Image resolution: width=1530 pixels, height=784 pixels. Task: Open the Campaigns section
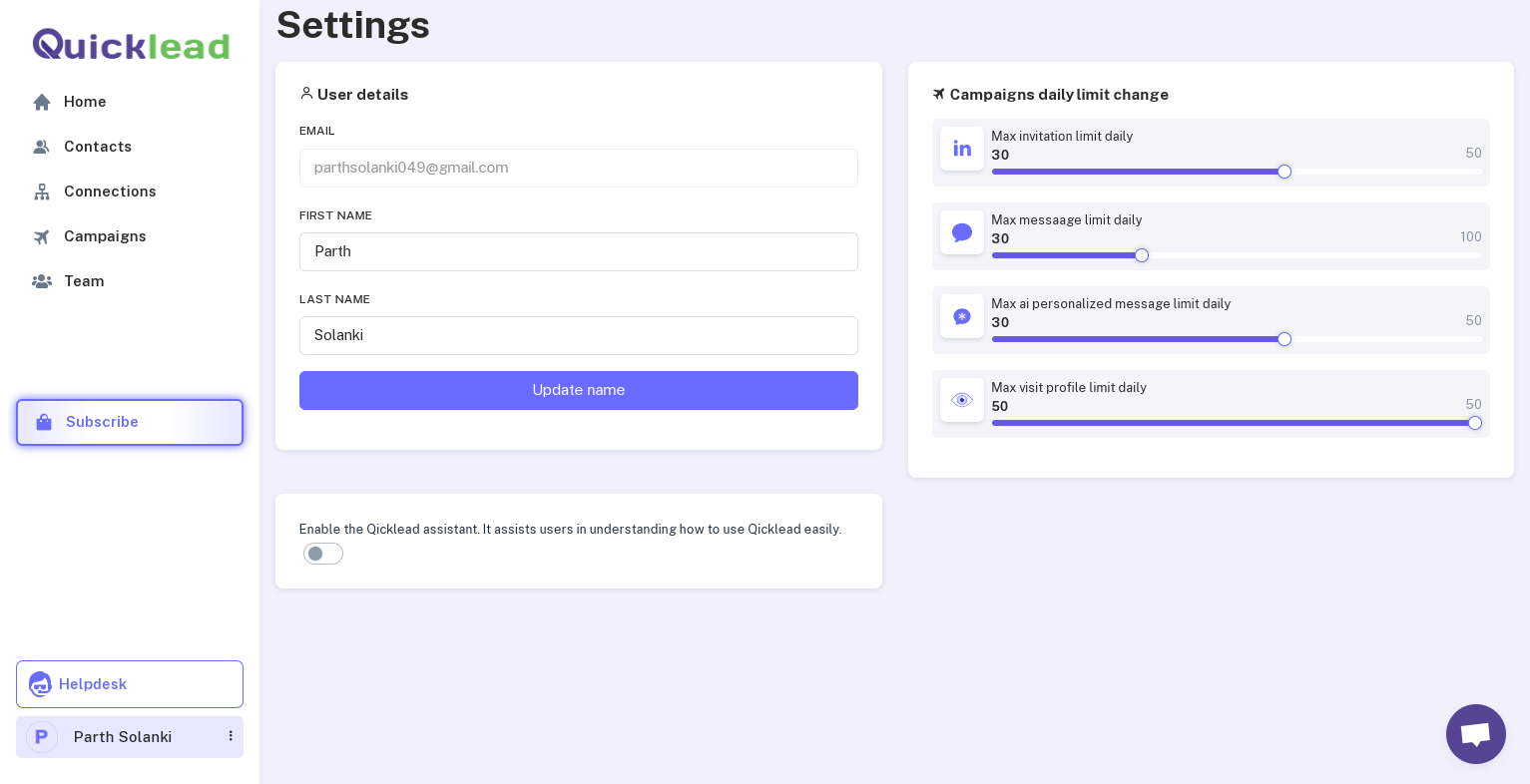coord(105,236)
